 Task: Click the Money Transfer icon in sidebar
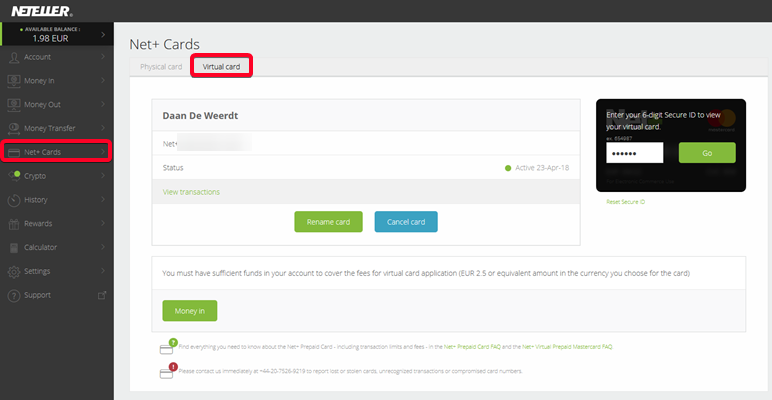point(14,128)
